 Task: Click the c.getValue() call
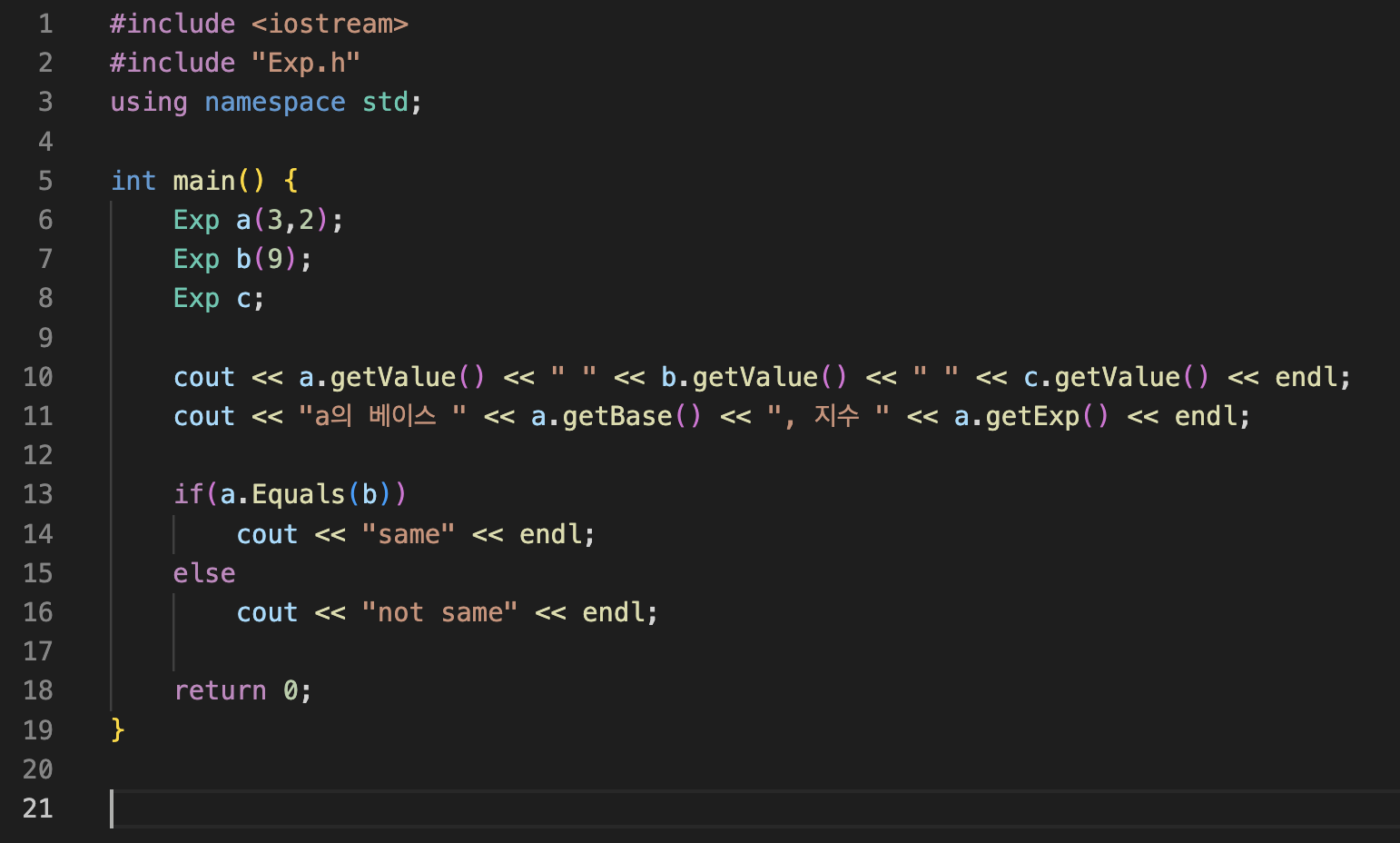click(x=1117, y=377)
